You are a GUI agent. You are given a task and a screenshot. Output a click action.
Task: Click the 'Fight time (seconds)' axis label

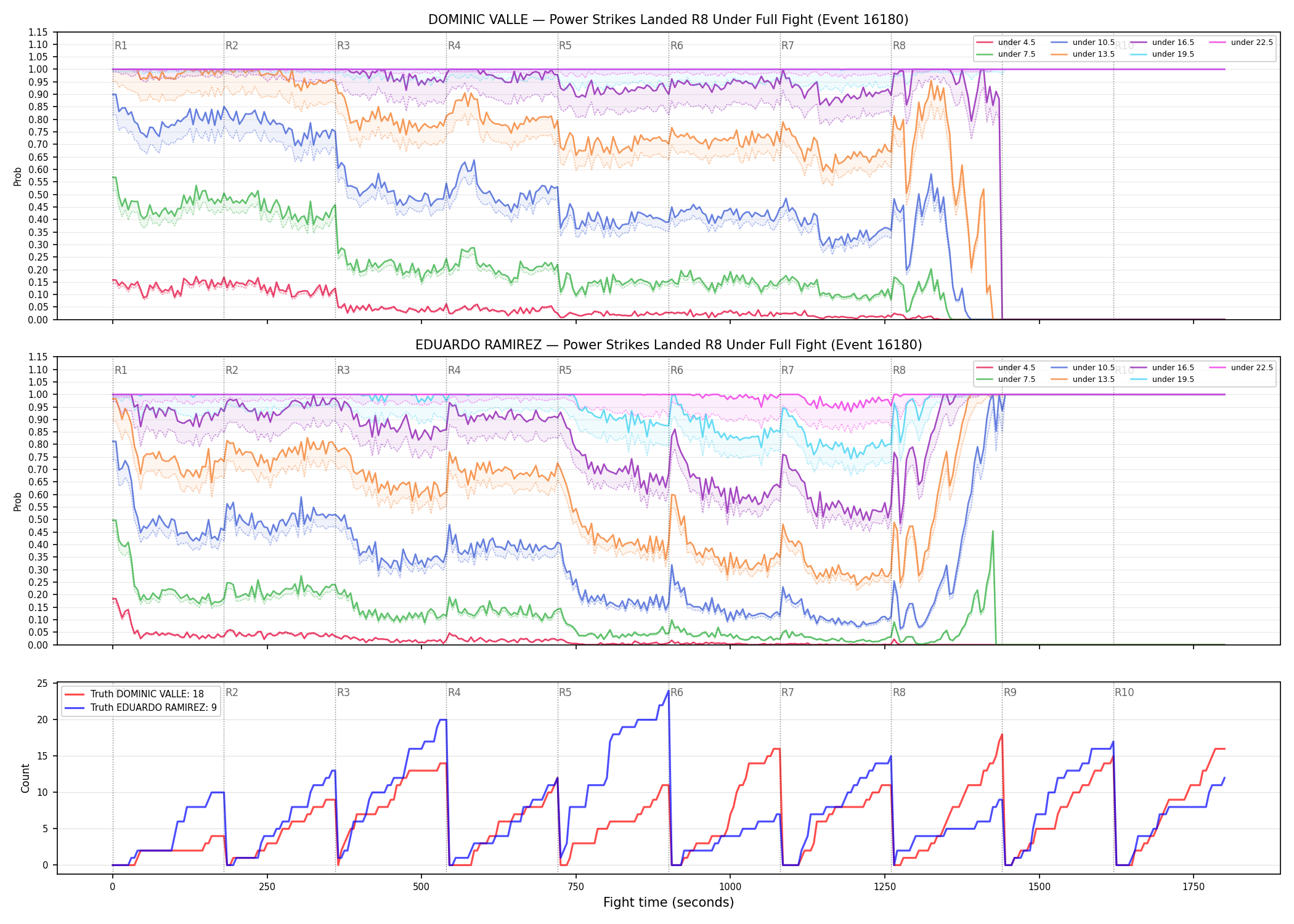pos(668,902)
